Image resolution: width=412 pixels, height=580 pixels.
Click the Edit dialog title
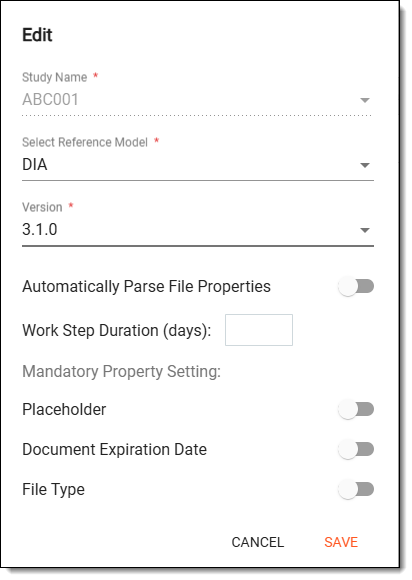click(x=37, y=35)
